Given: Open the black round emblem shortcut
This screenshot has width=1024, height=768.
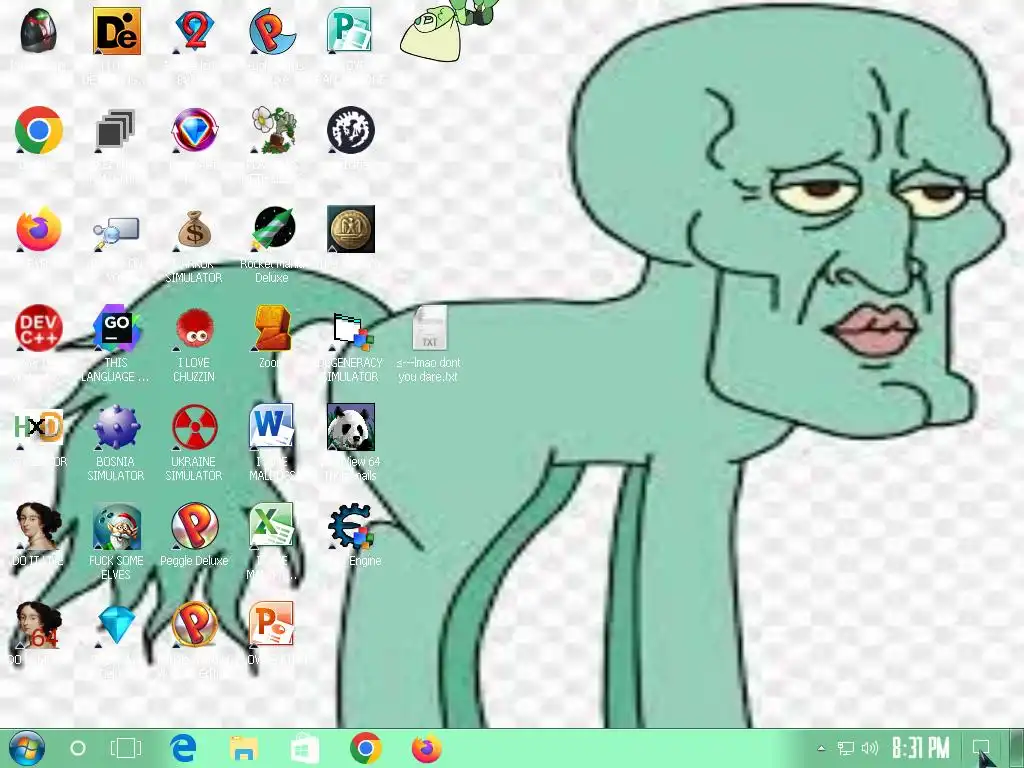Looking at the screenshot, I should pyautogui.click(x=351, y=130).
